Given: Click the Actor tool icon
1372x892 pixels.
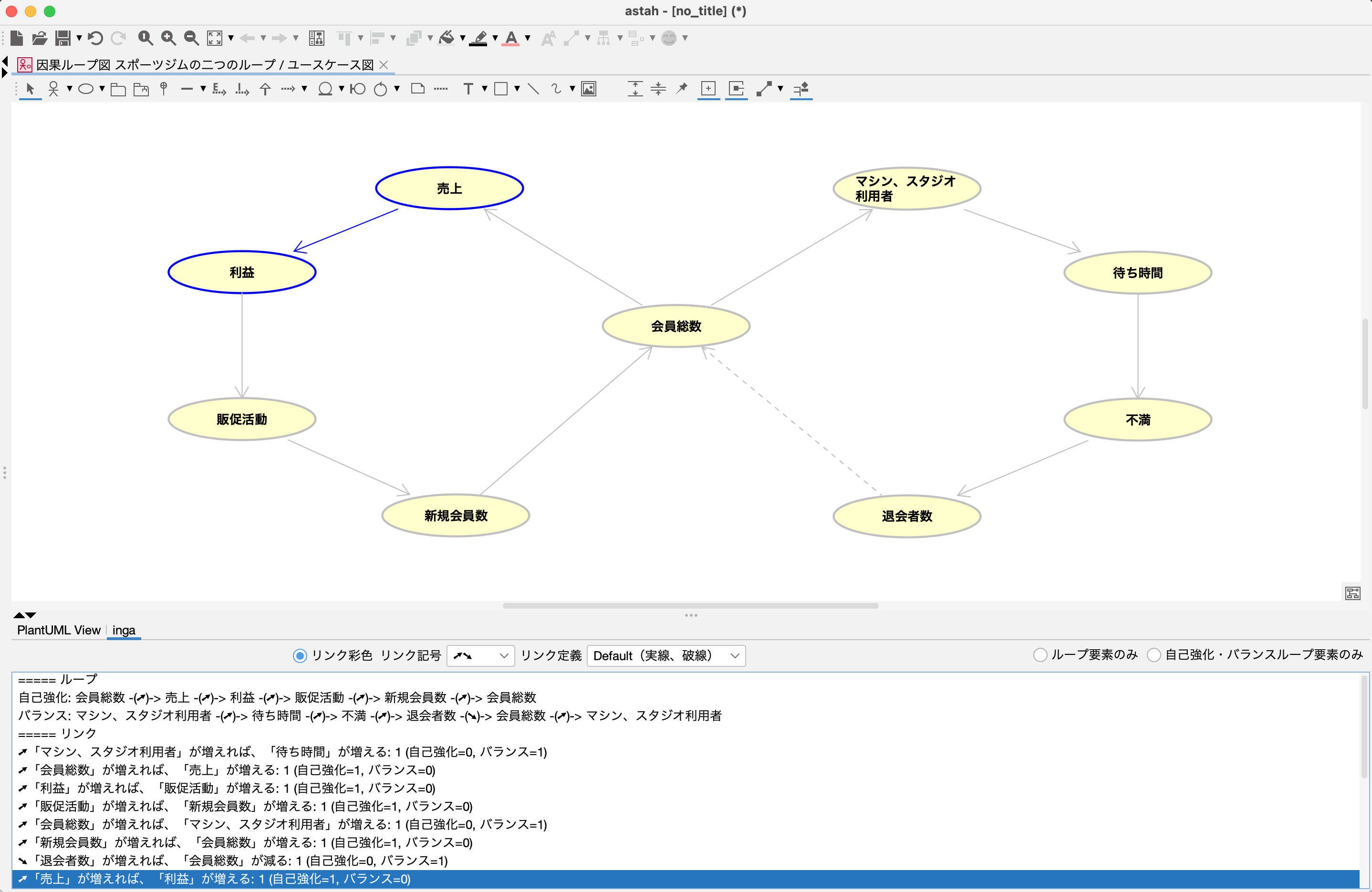Looking at the screenshot, I should (x=53, y=89).
